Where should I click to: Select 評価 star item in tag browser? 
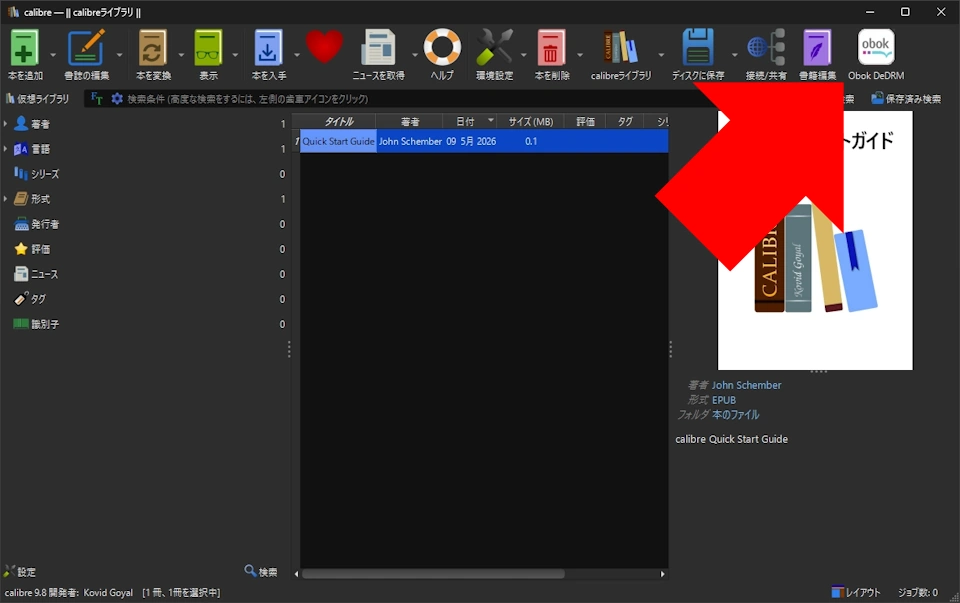tap(40, 249)
